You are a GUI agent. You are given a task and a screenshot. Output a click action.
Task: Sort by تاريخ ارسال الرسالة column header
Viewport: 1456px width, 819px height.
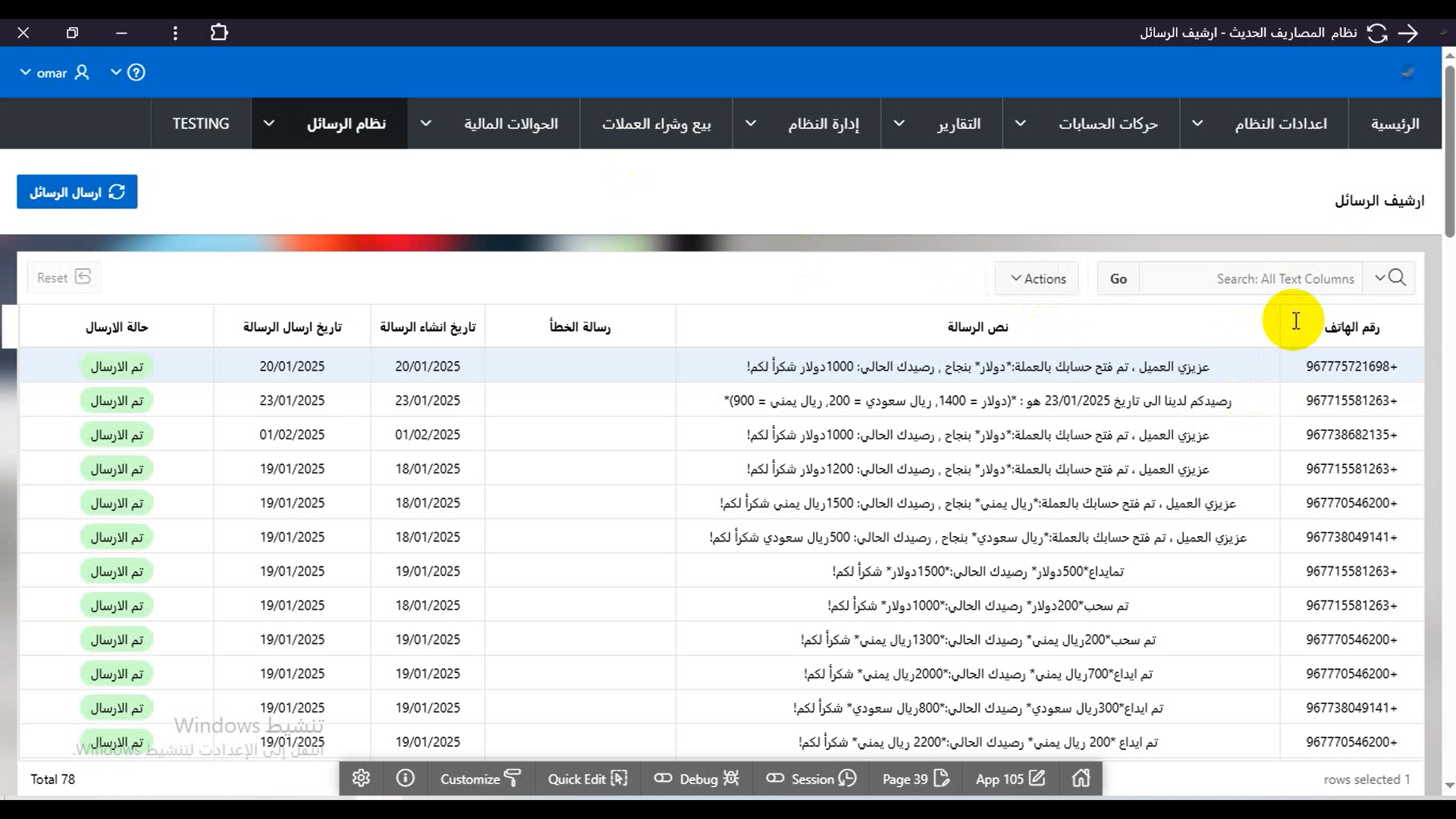pos(292,327)
